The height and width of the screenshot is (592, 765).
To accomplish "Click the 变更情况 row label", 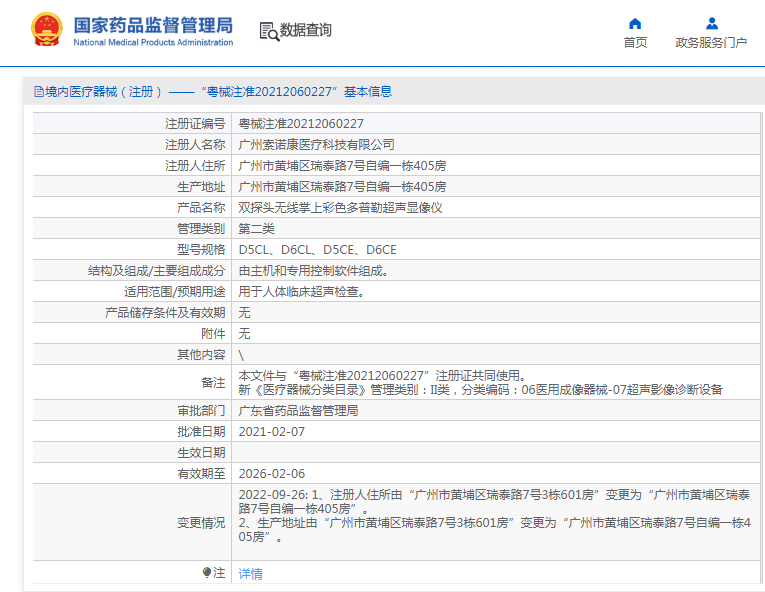I will click(x=201, y=523).
